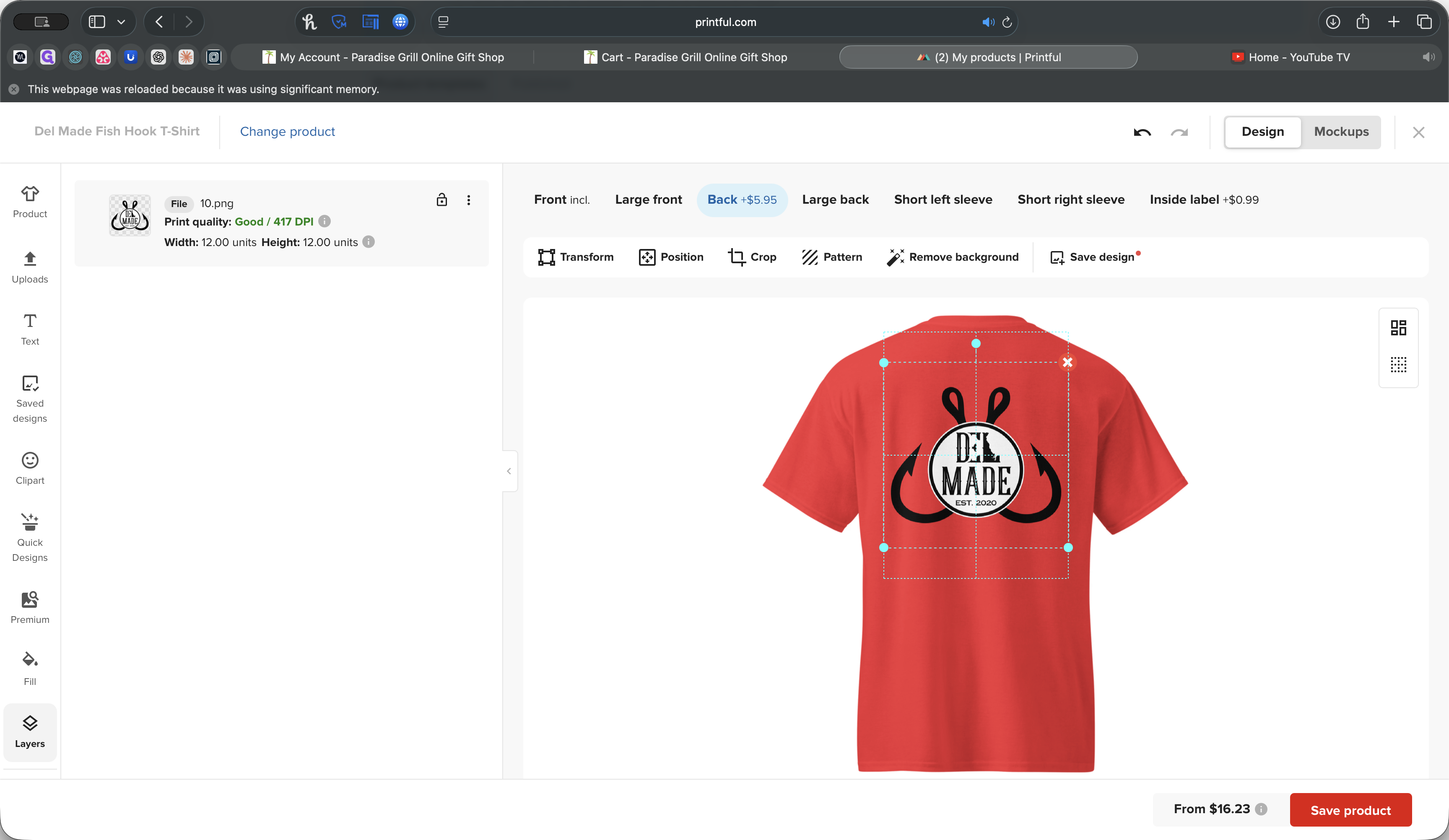Click the Crop tool icon
Viewport: 1449px width, 840px height.
tap(737, 257)
